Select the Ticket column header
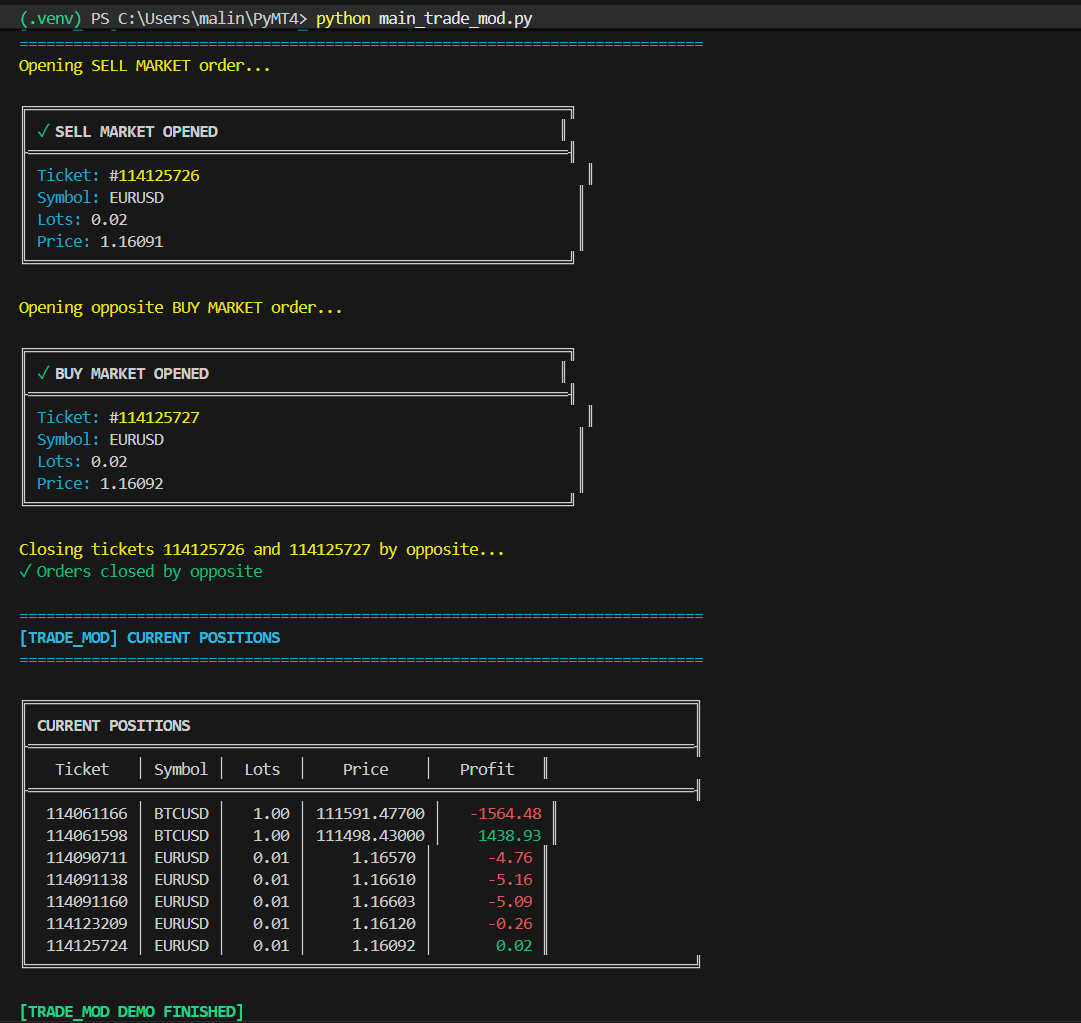1081x1023 pixels. [82, 768]
